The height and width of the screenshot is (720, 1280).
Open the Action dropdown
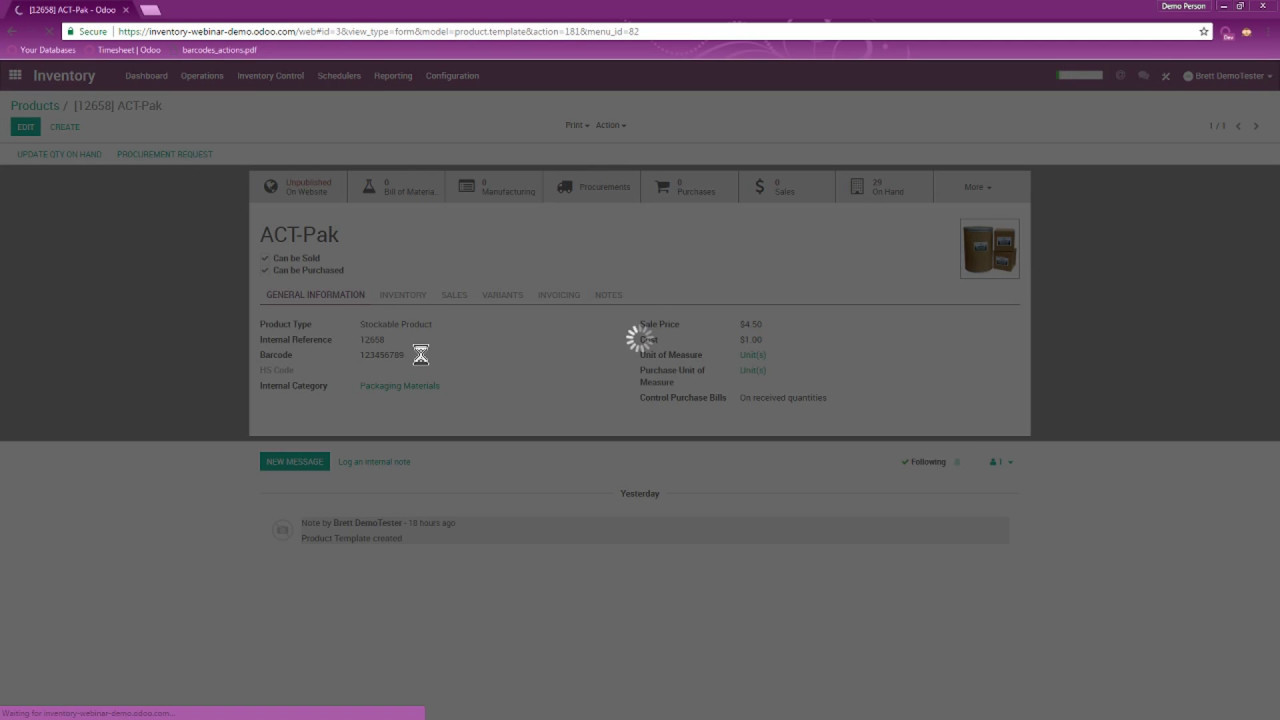coord(611,125)
